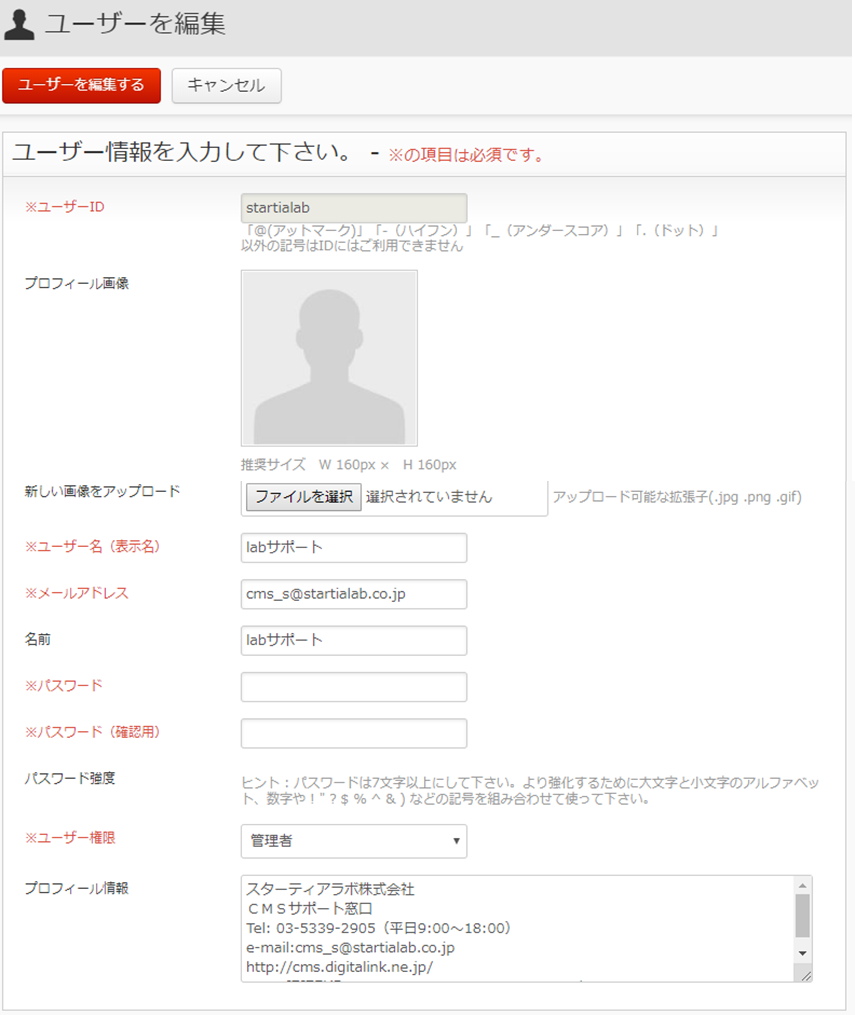
Task: Click the empty パスワード input field
Action: click(x=353, y=687)
